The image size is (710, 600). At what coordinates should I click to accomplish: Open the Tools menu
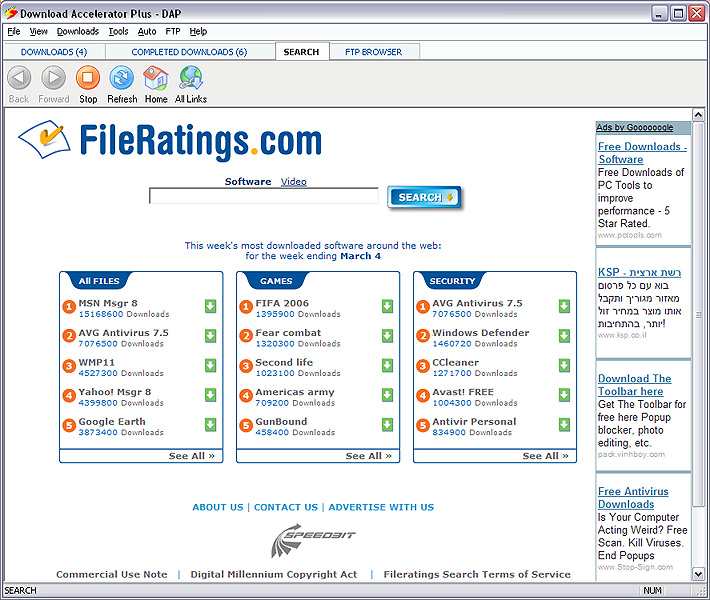point(118,31)
